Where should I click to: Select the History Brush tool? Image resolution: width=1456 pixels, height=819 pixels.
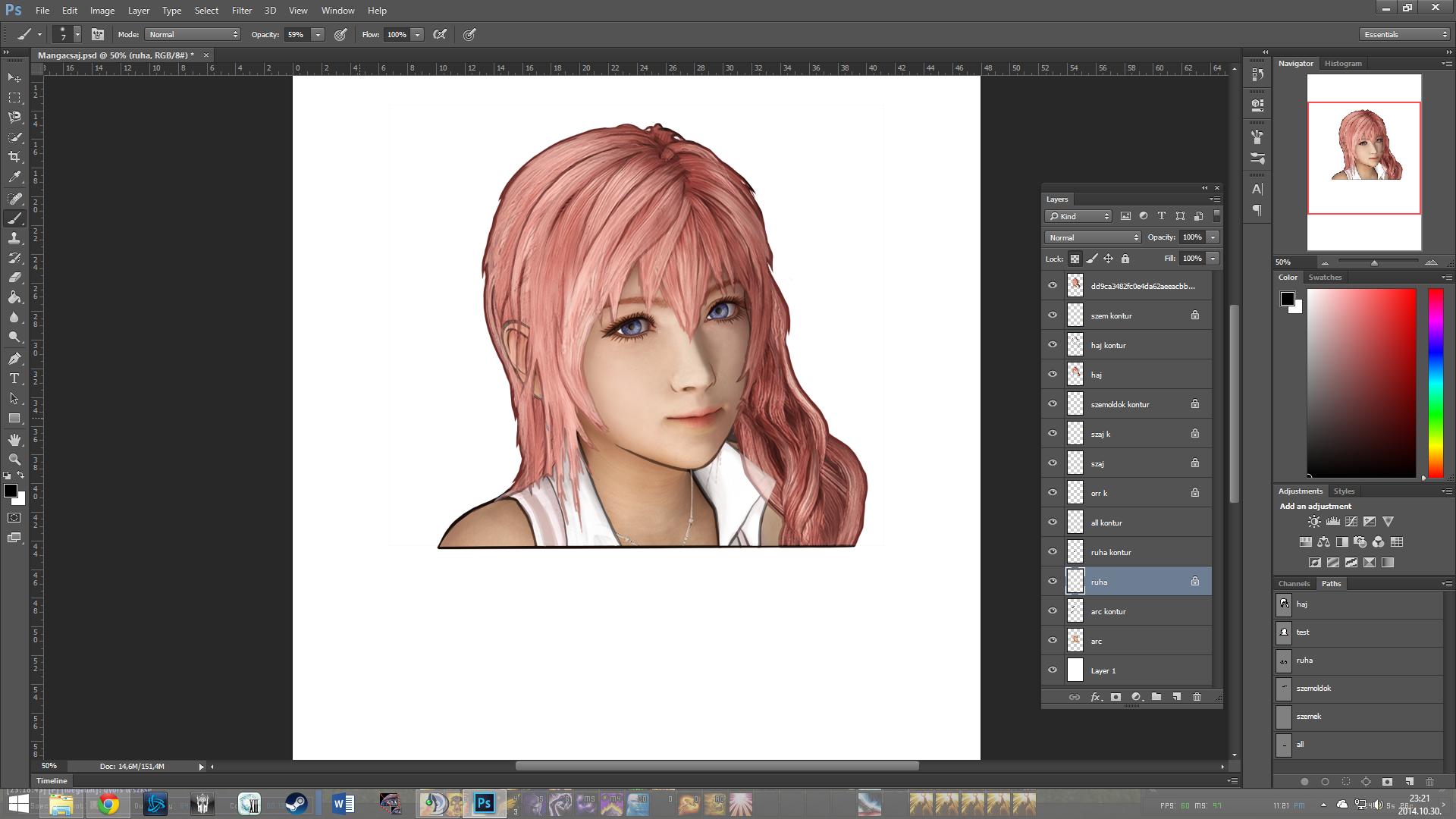coord(14,258)
